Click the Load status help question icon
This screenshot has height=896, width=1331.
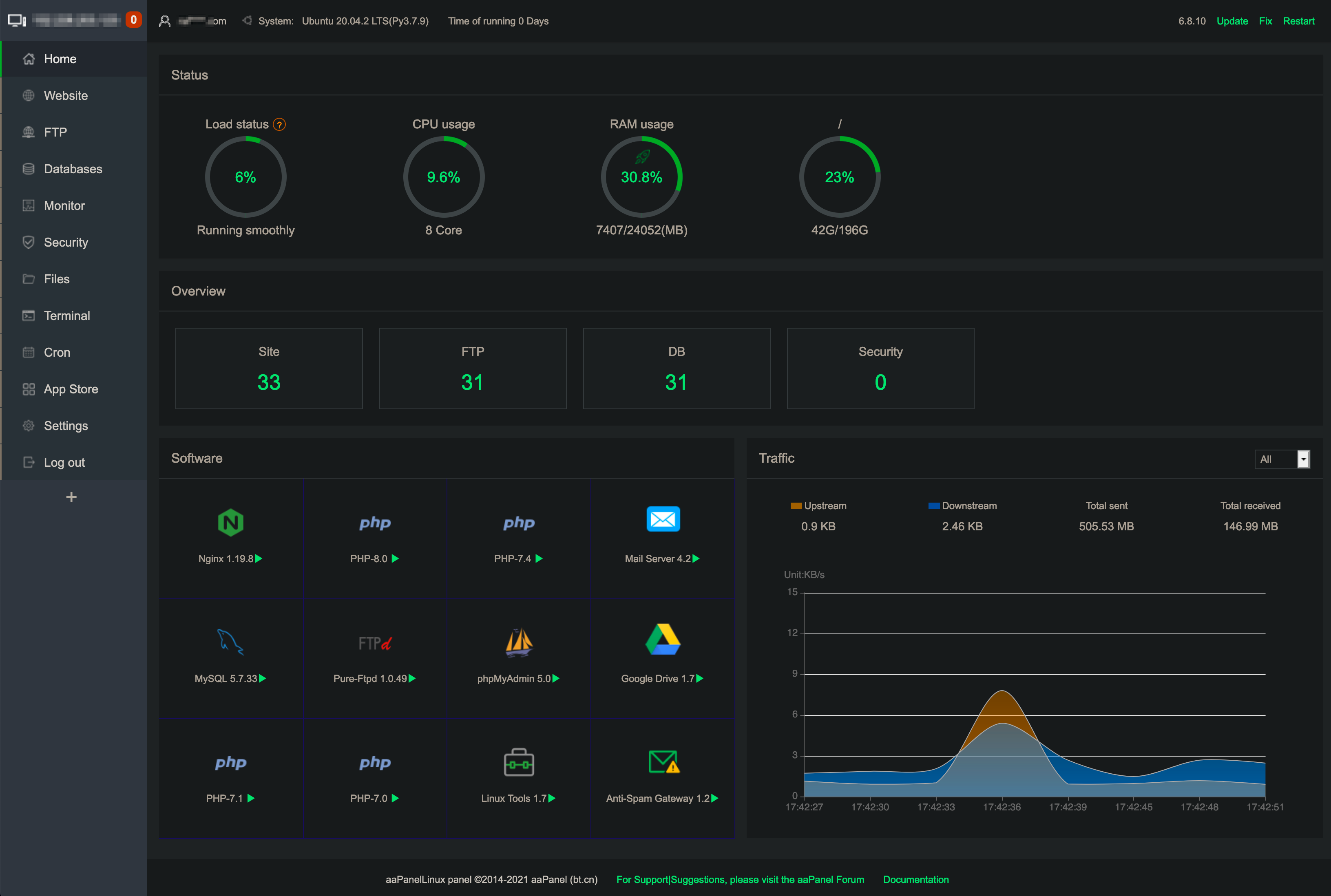(x=279, y=125)
